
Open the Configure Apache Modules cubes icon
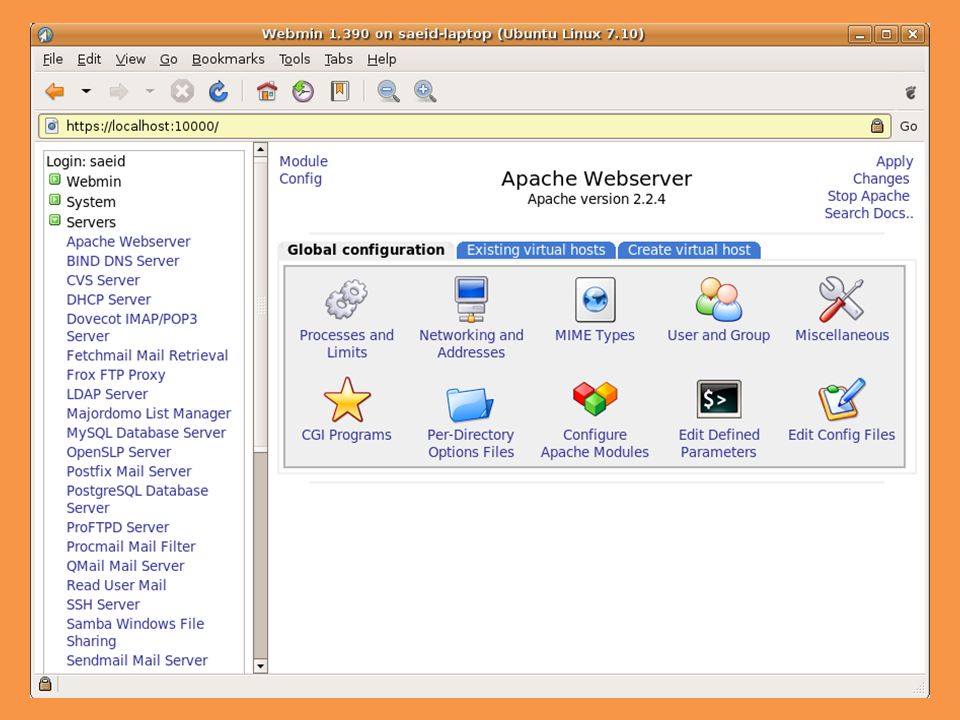click(x=594, y=399)
